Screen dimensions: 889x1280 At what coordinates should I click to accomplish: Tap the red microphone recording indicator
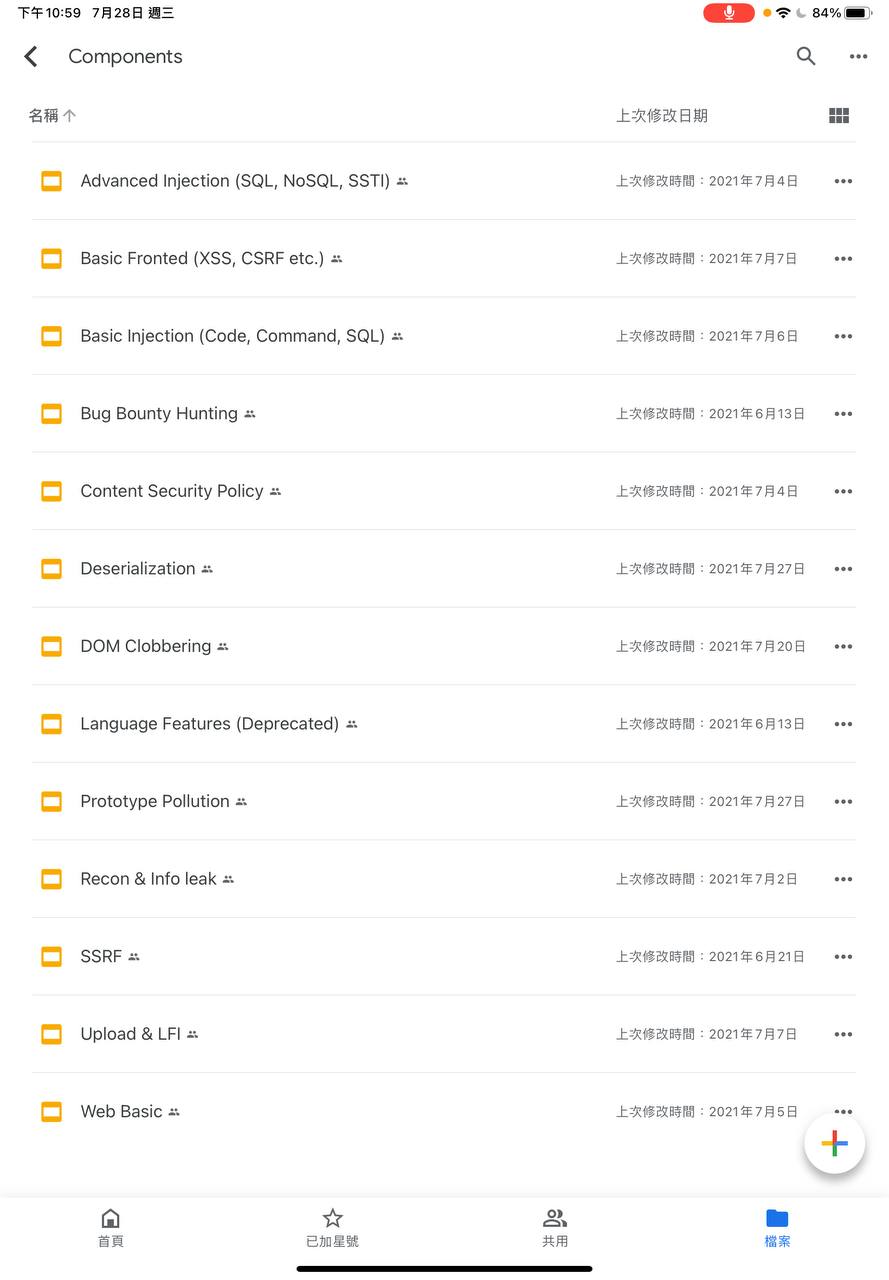[x=729, y=13]
